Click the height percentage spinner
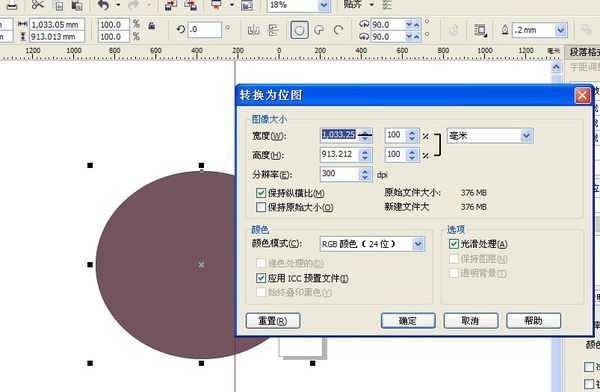This screenshot has width=600, height=392. 412,155
